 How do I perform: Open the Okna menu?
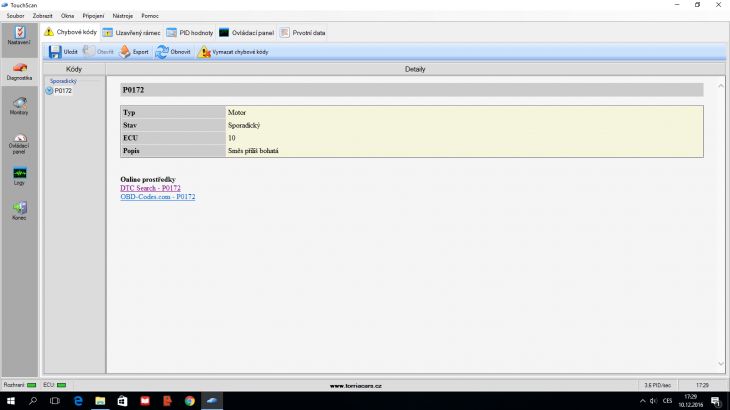(x=68, y=16)
